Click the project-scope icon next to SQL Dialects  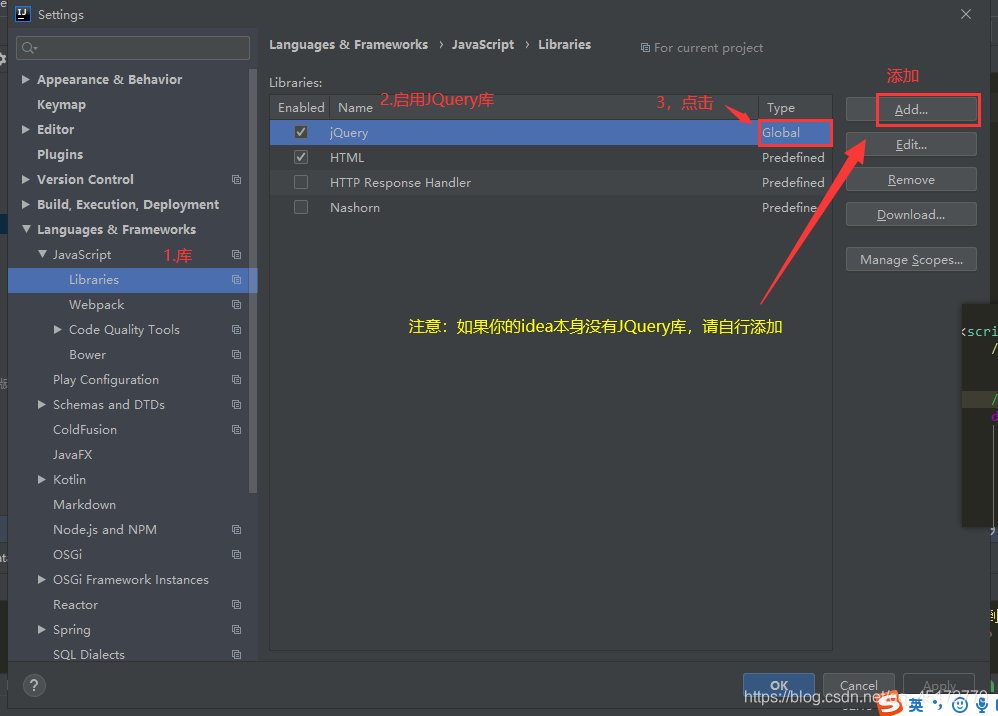tap(236, 654)
